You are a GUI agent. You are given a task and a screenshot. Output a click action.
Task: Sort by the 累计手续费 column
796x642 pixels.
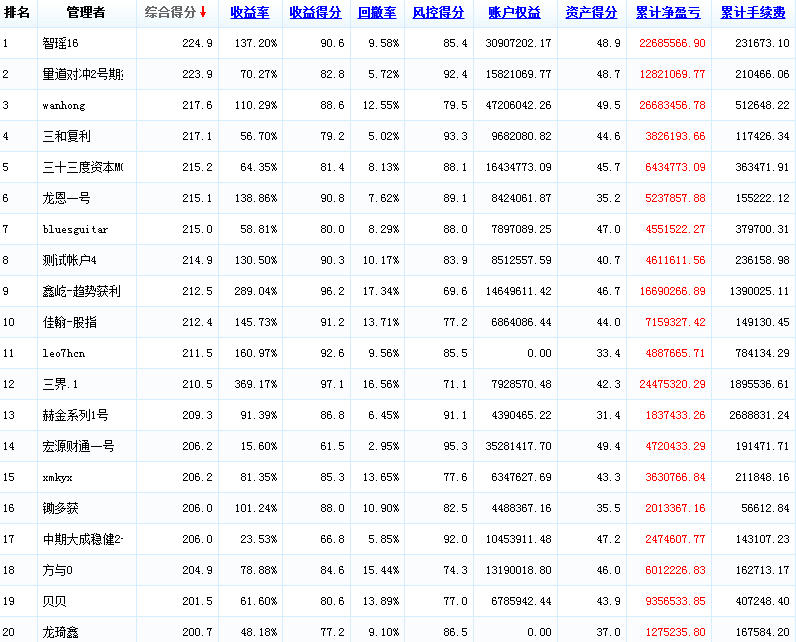(x=752, y=13)
